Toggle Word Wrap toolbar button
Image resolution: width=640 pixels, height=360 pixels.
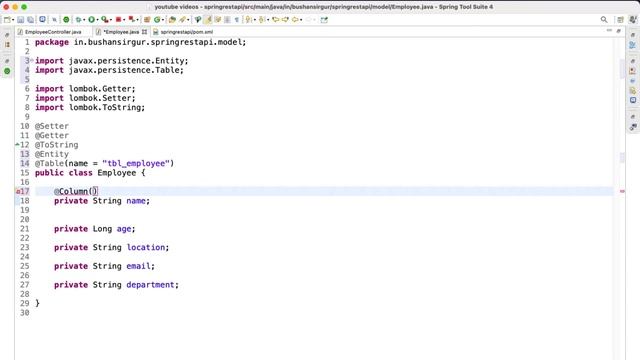[x=218, y=20]
